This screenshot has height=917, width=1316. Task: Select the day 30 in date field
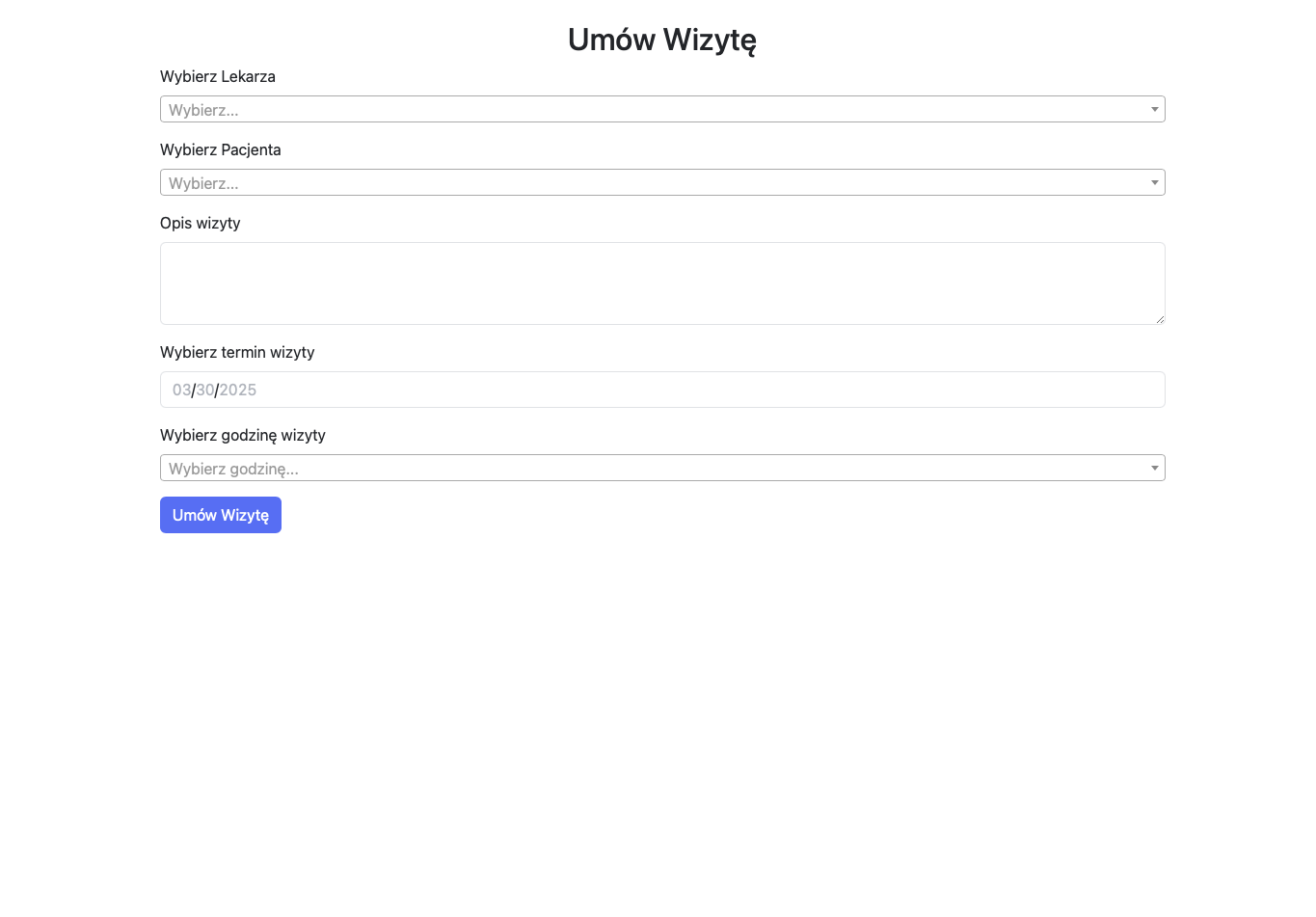(x=205, y=390)
